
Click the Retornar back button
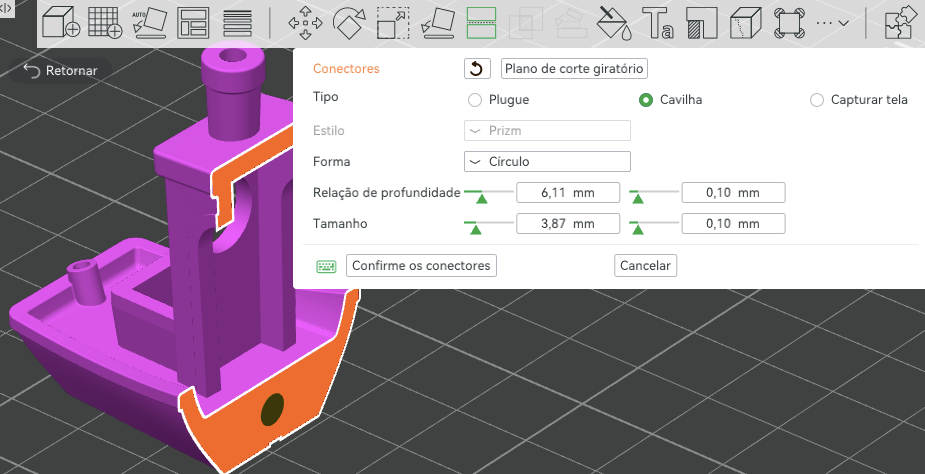click(60, 71)
